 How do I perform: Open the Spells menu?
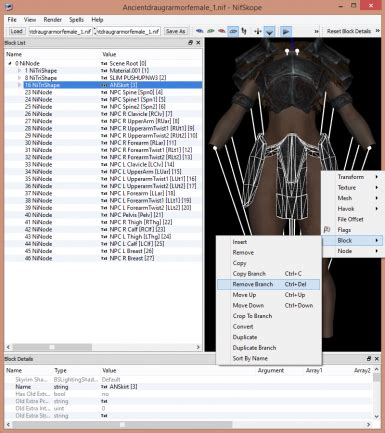(76, 20)
